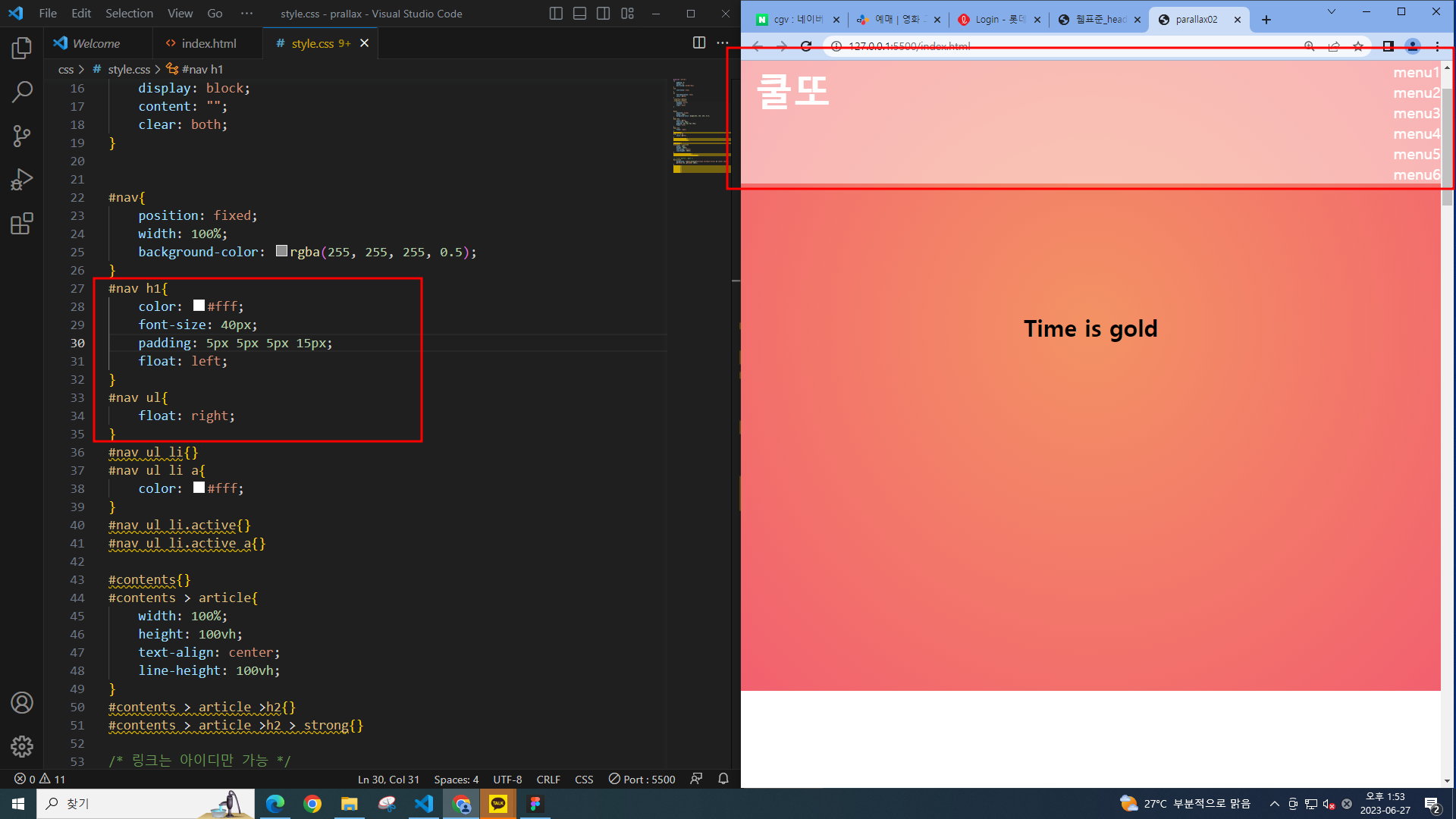
Task: Click the Accounts icon in activity bar
Action: coord(21,703)
